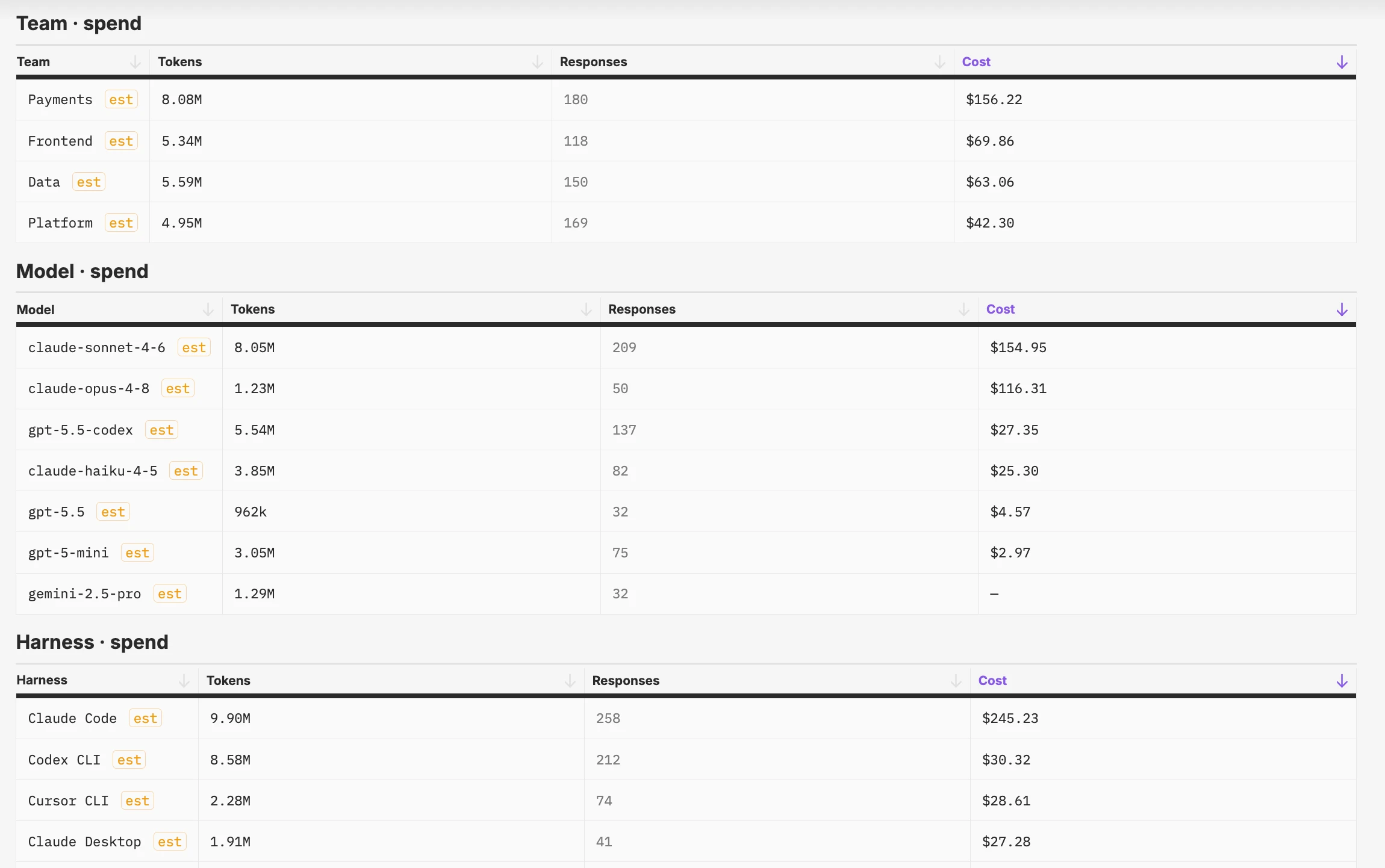The image size is (1385, 868).
Task: Click the 209 responses cell
Action: pyautogui.click(x=624, y=347)
